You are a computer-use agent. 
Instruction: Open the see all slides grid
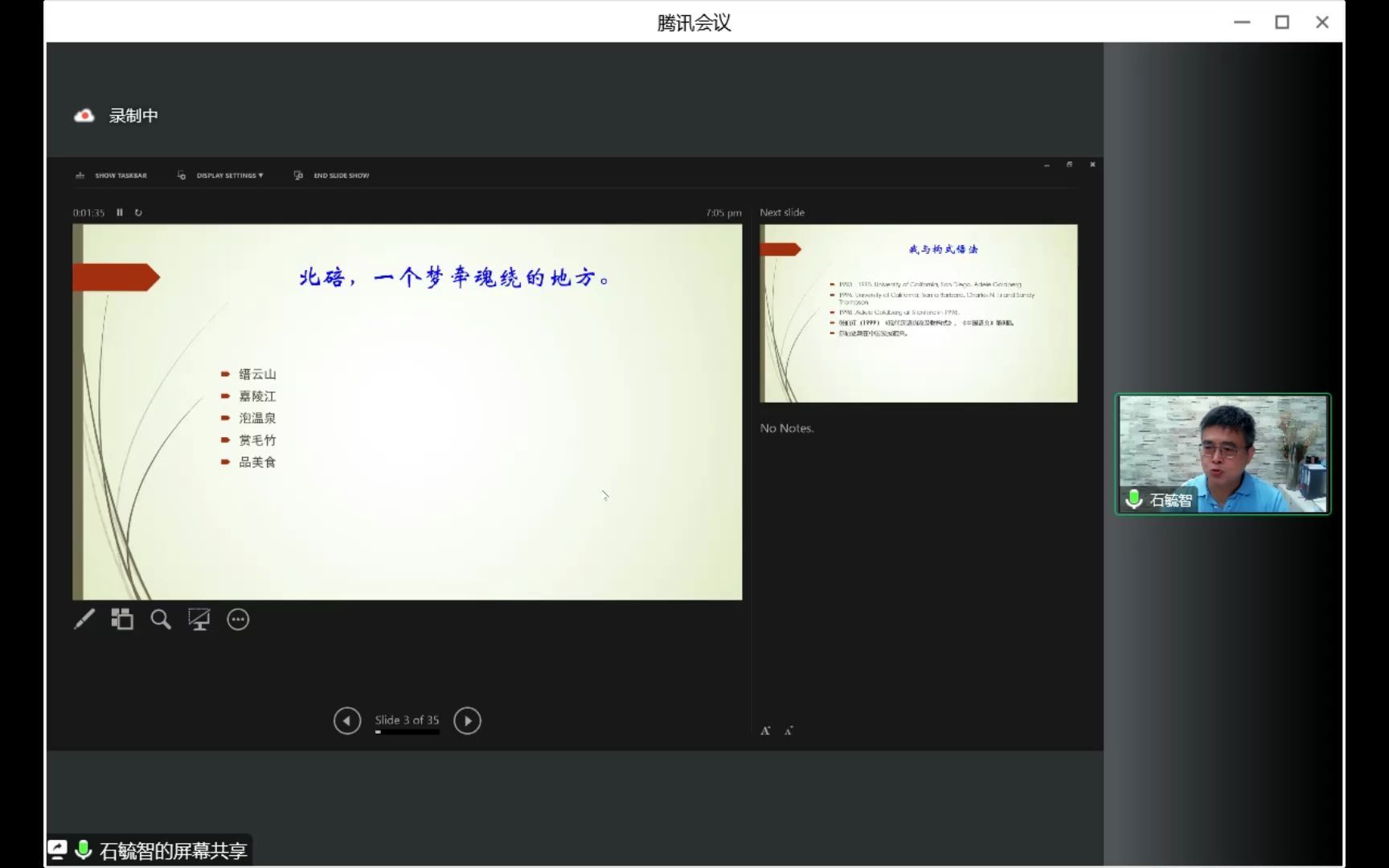pyautogui.click(x=122, y=619)
